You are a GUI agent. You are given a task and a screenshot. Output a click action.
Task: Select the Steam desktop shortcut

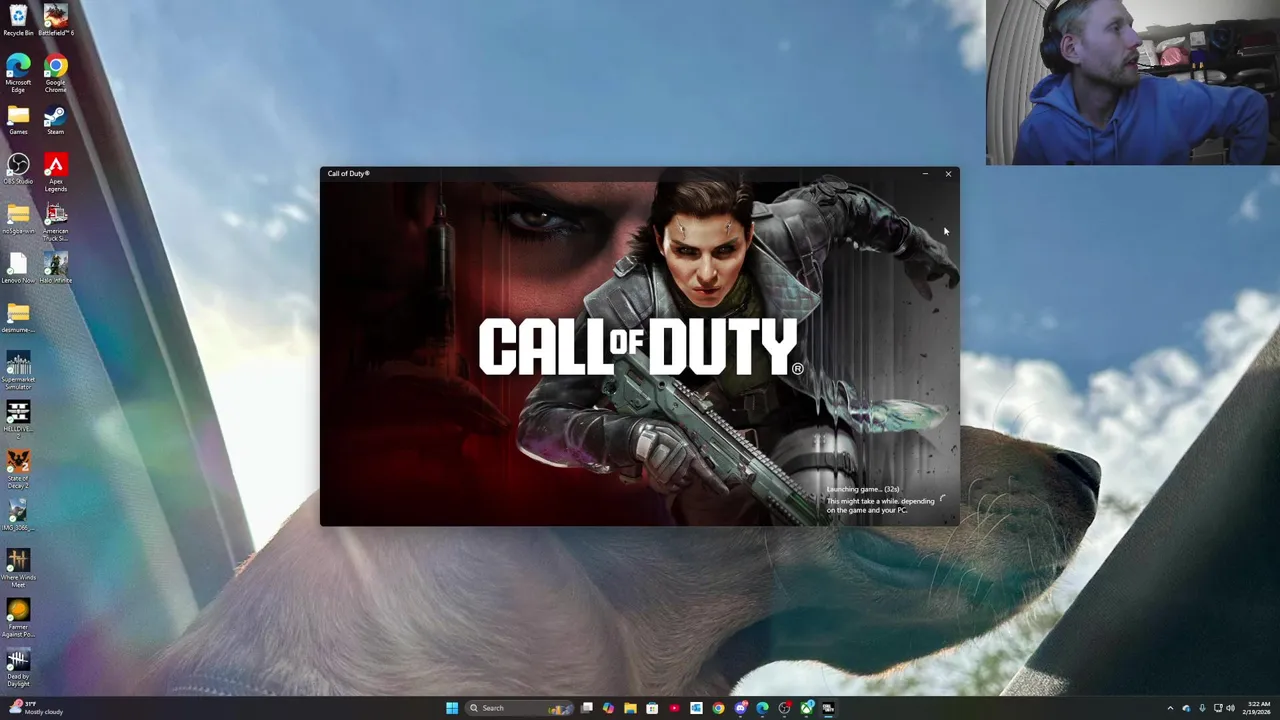click(x=55, y=120)
